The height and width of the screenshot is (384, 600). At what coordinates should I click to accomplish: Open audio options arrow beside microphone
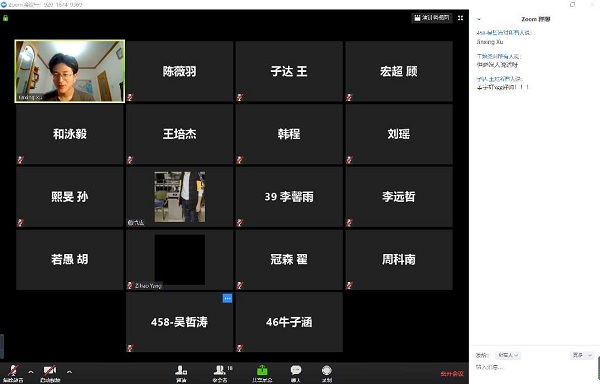[31, 372]
